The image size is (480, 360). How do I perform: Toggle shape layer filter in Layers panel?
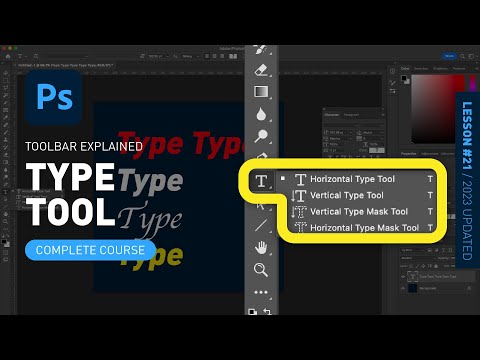tap(450, 250)
